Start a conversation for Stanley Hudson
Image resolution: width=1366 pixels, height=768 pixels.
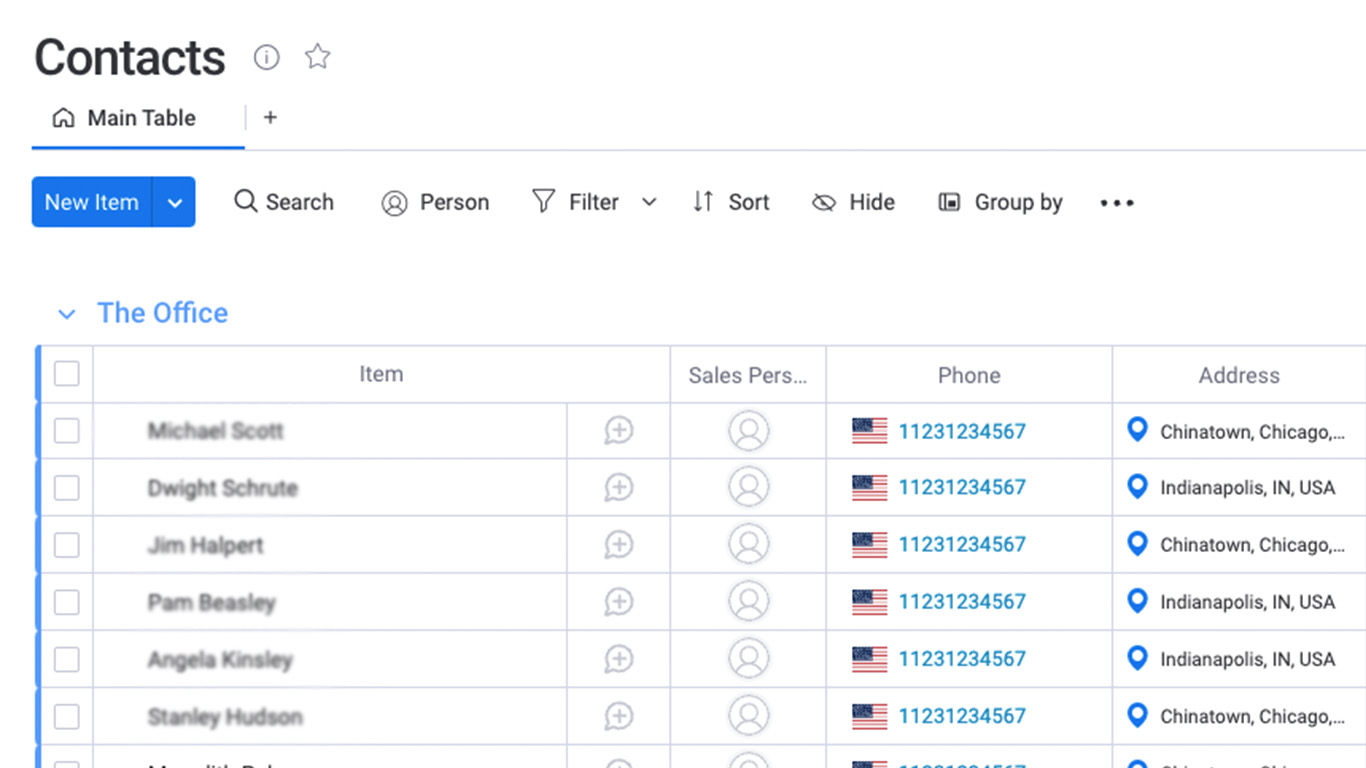pyautogui.click(x=619, y=716)
